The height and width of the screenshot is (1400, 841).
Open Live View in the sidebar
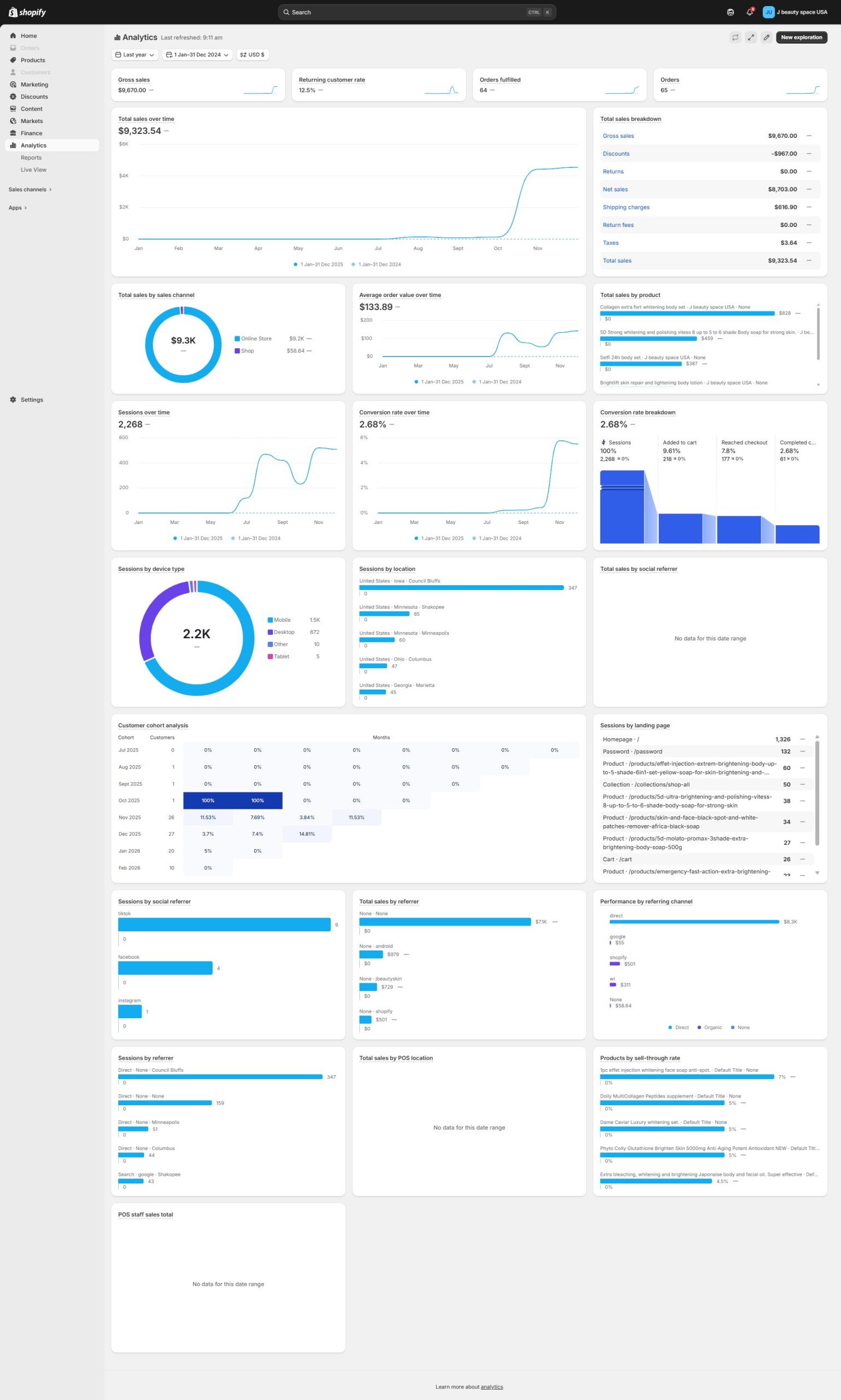33,170
